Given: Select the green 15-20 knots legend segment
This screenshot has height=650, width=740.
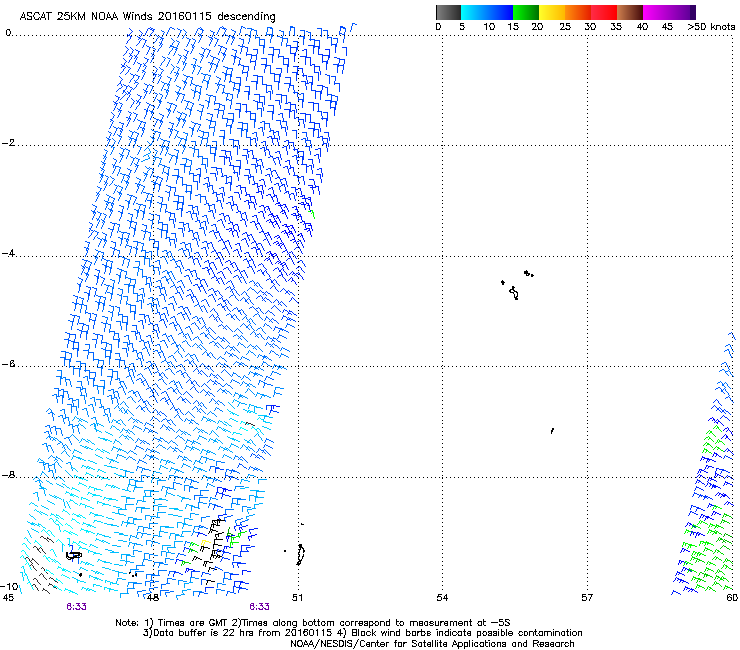Looking at the screenshot, I should click(526, 12).
